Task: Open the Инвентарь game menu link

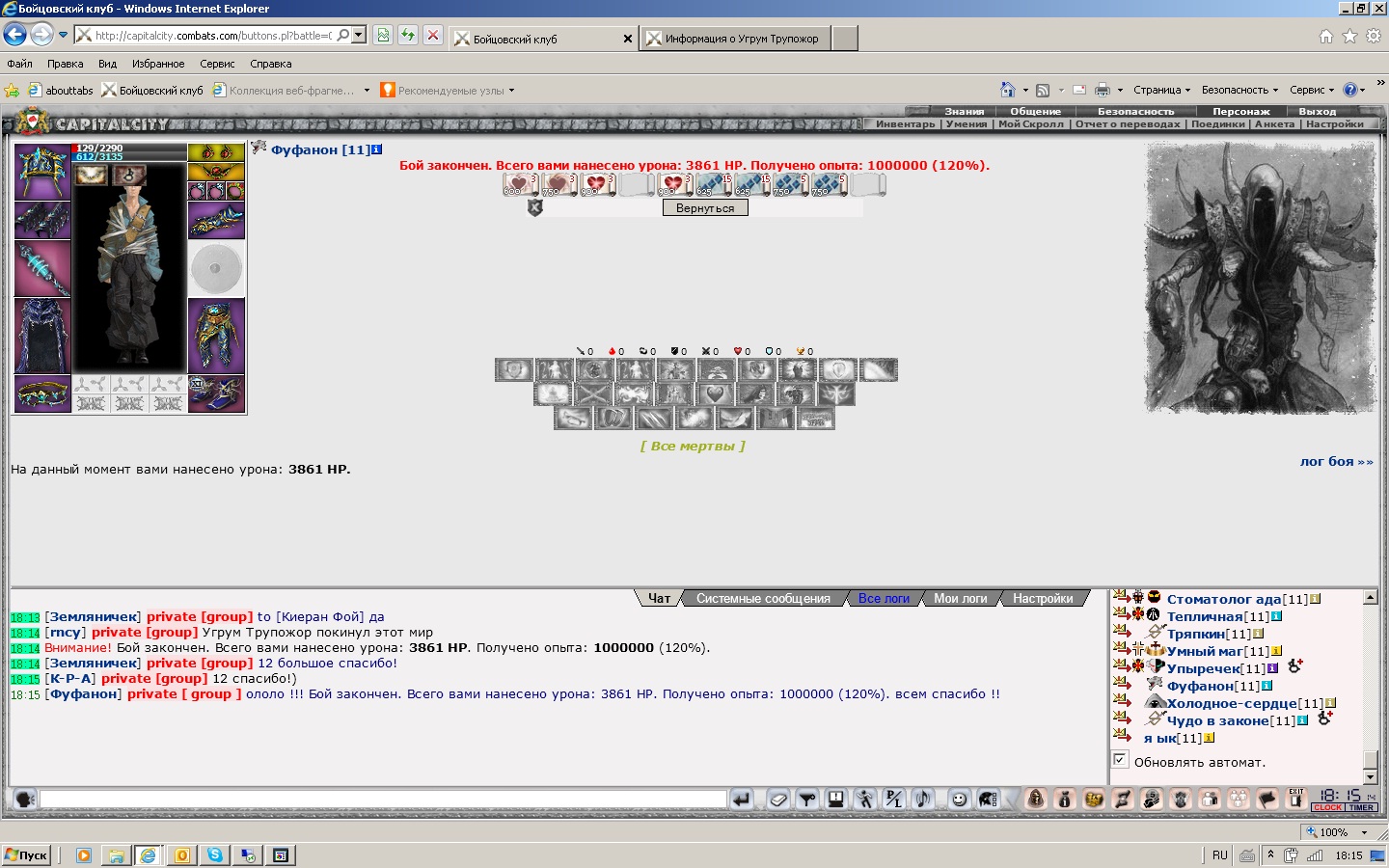Action: (x=905, y=123)
